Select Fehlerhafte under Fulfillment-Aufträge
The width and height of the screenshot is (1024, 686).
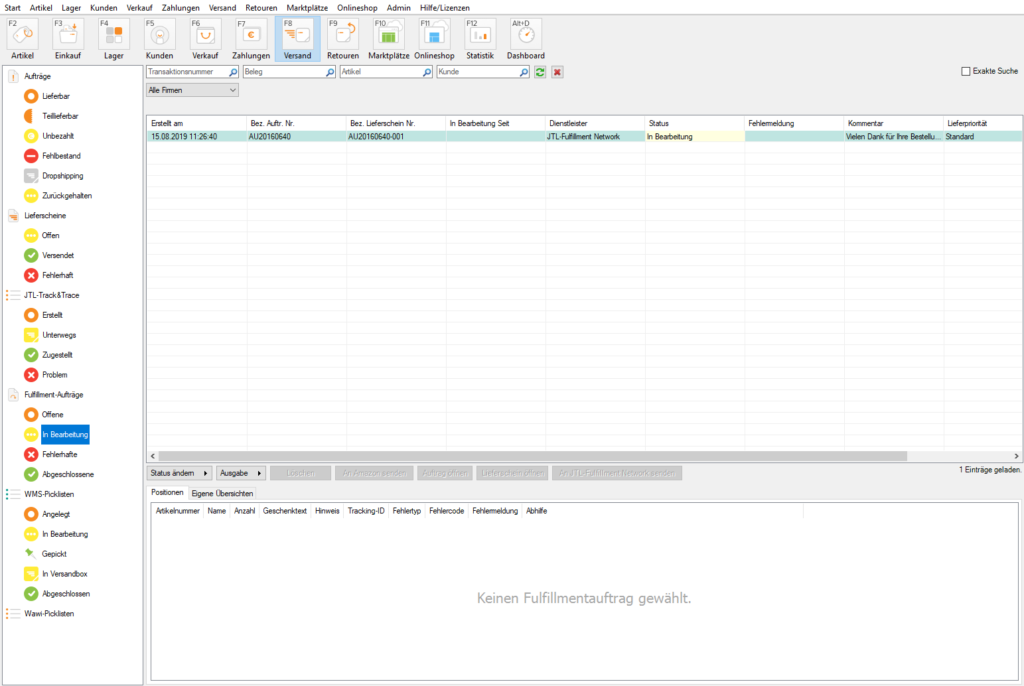[x=58, y=454]
